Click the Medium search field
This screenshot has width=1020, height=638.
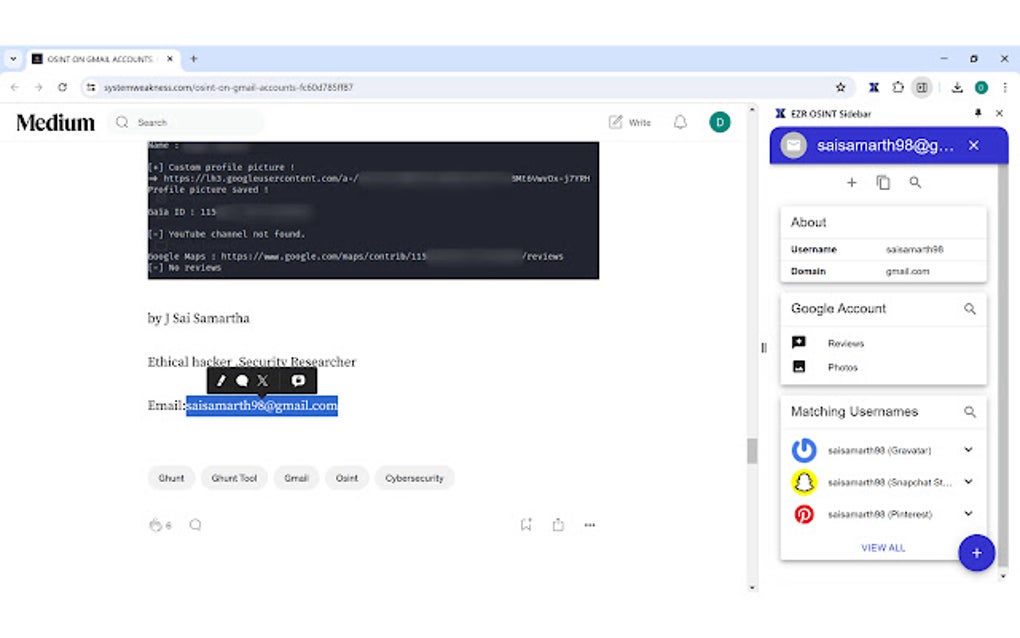(x=187, y=122)
